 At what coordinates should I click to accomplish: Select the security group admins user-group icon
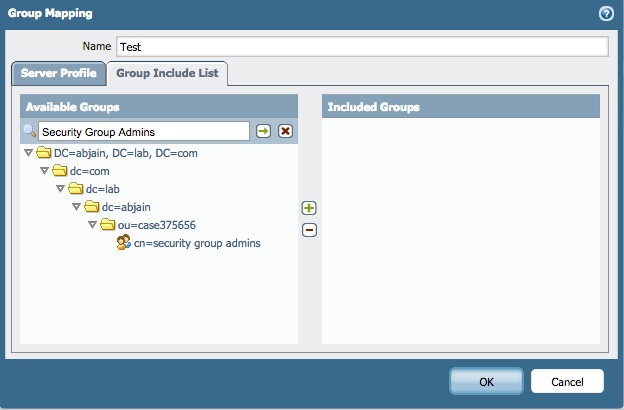[x=123, y=242]
